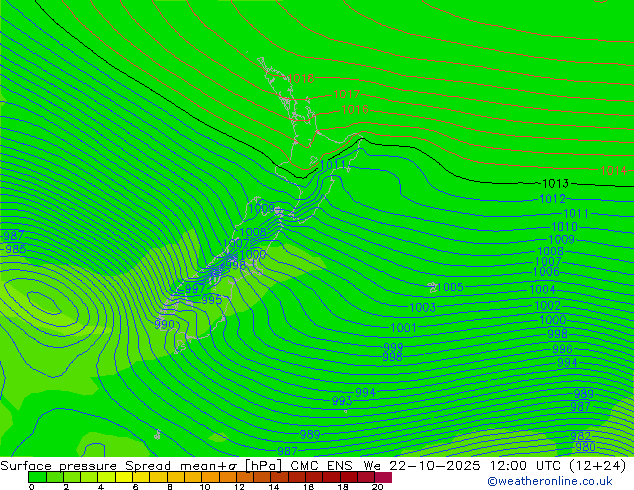
Task: Click the blue 985 isobar label
Action: [16, 249]
